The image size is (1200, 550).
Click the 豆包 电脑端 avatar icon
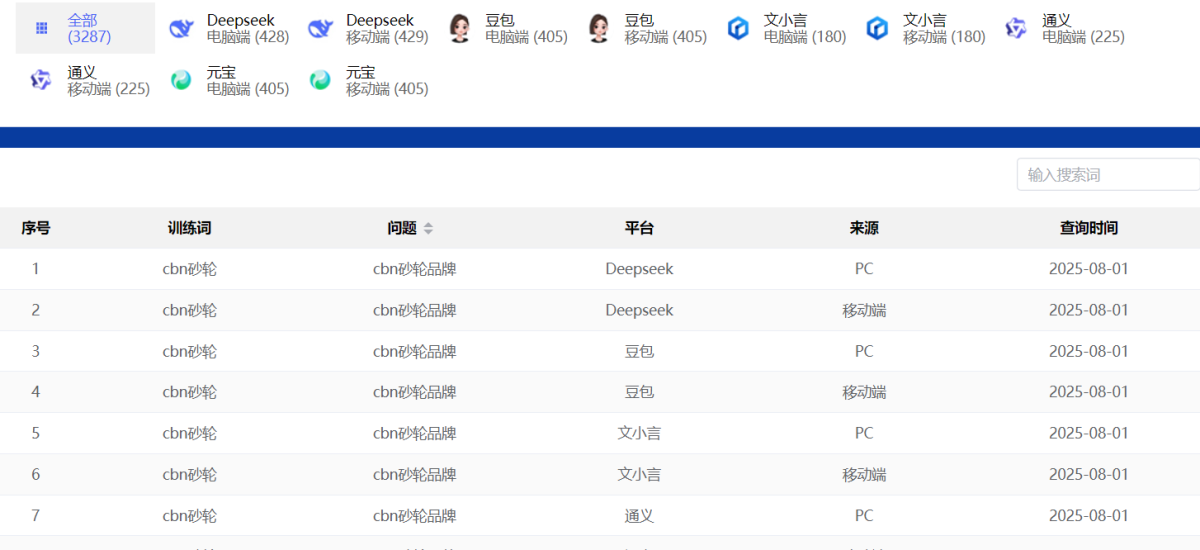point(459,29)
